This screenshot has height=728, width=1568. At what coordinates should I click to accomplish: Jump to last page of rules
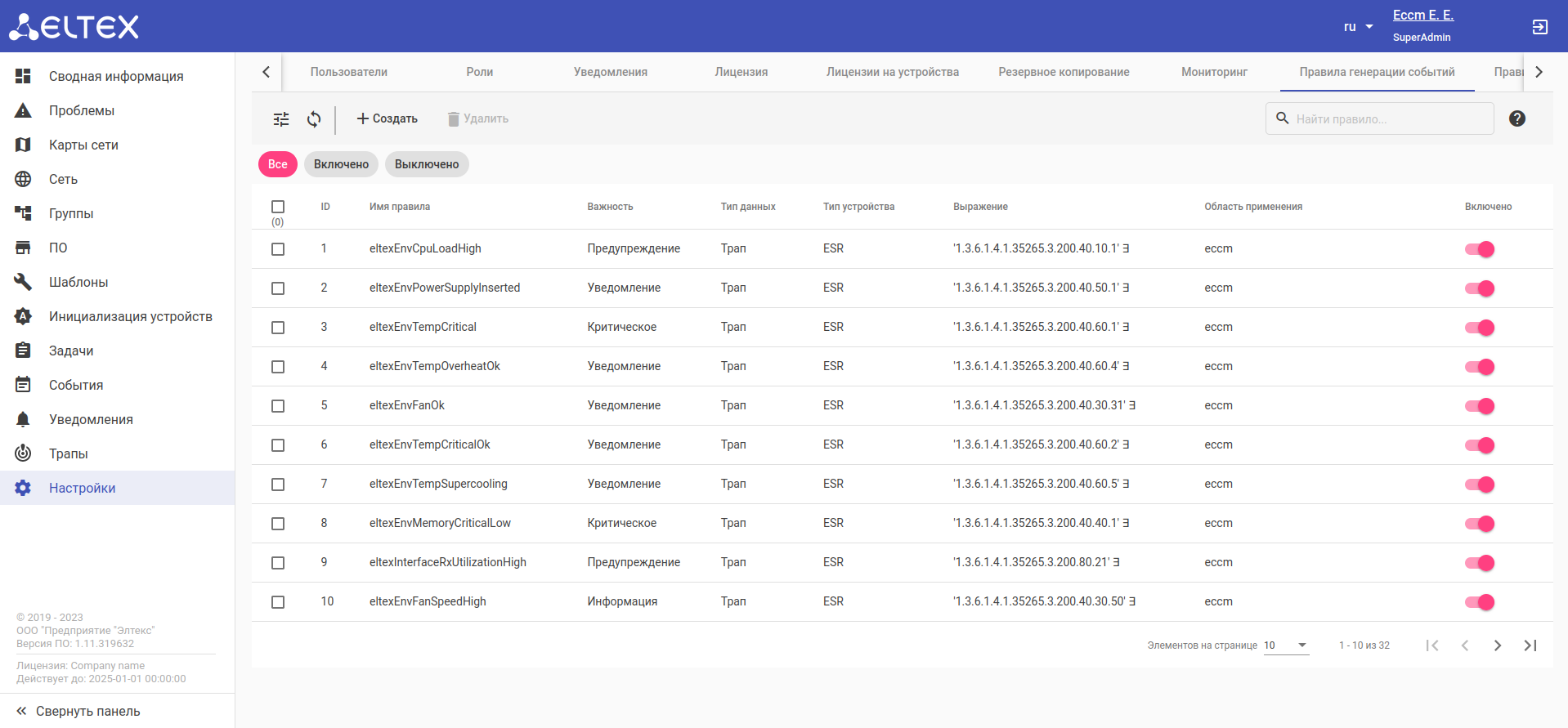1530,645
